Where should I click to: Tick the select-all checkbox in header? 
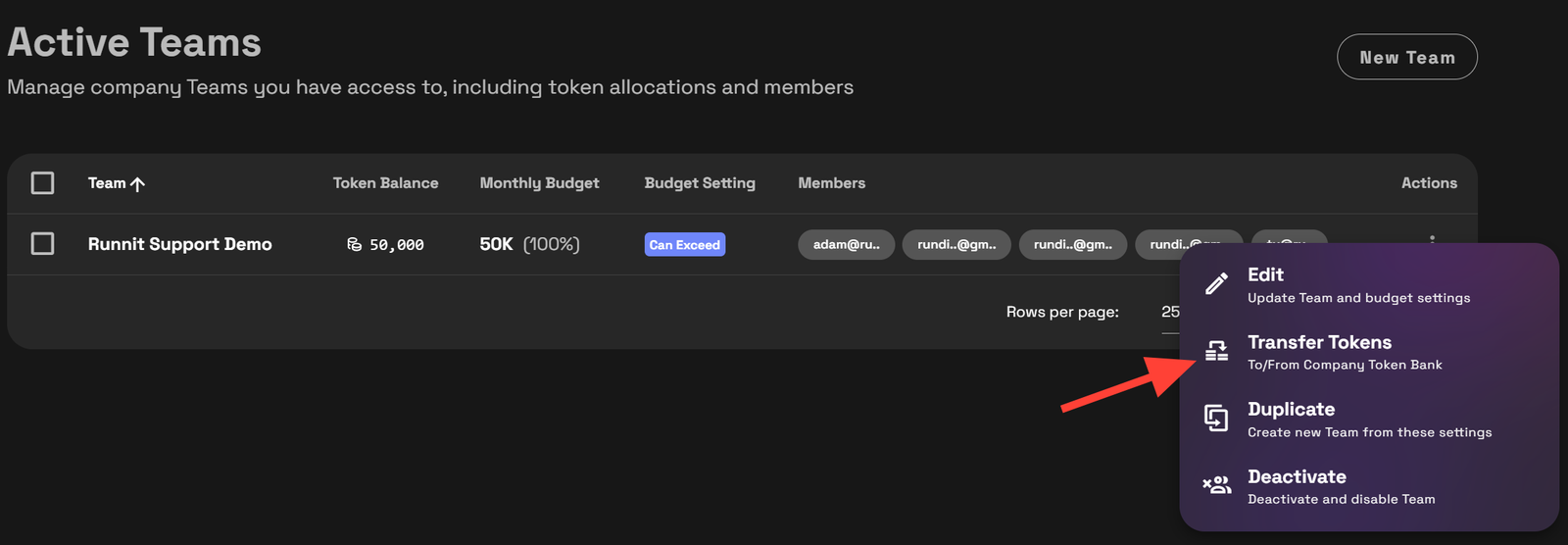pos(43,183)
